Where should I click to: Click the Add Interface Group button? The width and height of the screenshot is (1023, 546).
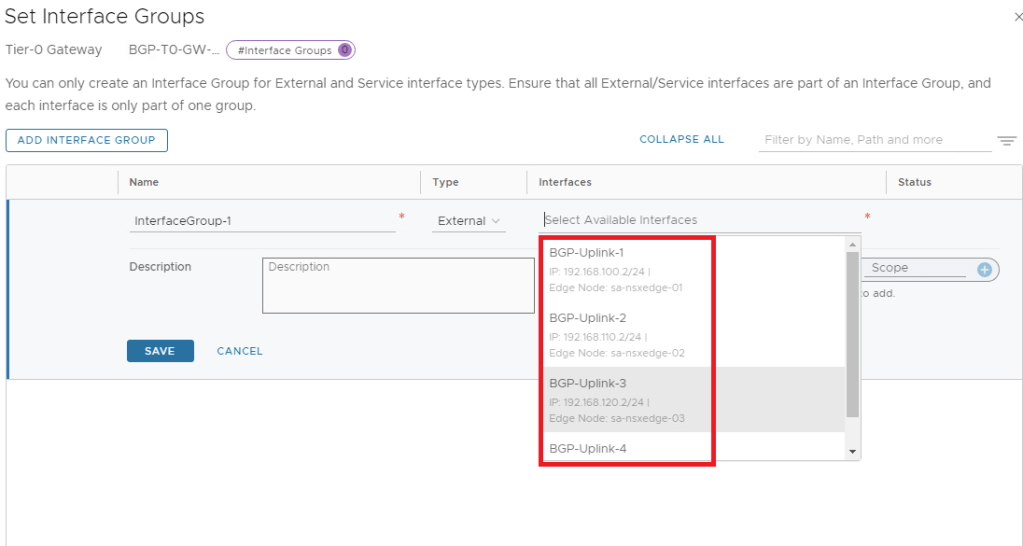click(x=86, y=140)
